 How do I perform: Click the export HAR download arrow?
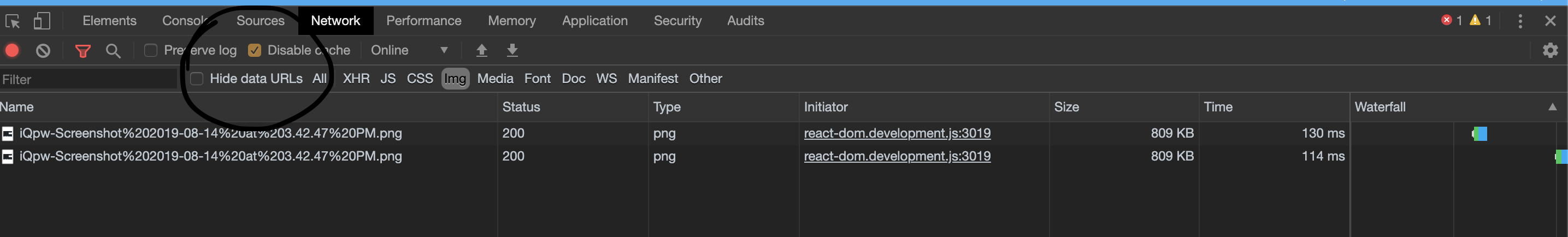coord(512,50)
